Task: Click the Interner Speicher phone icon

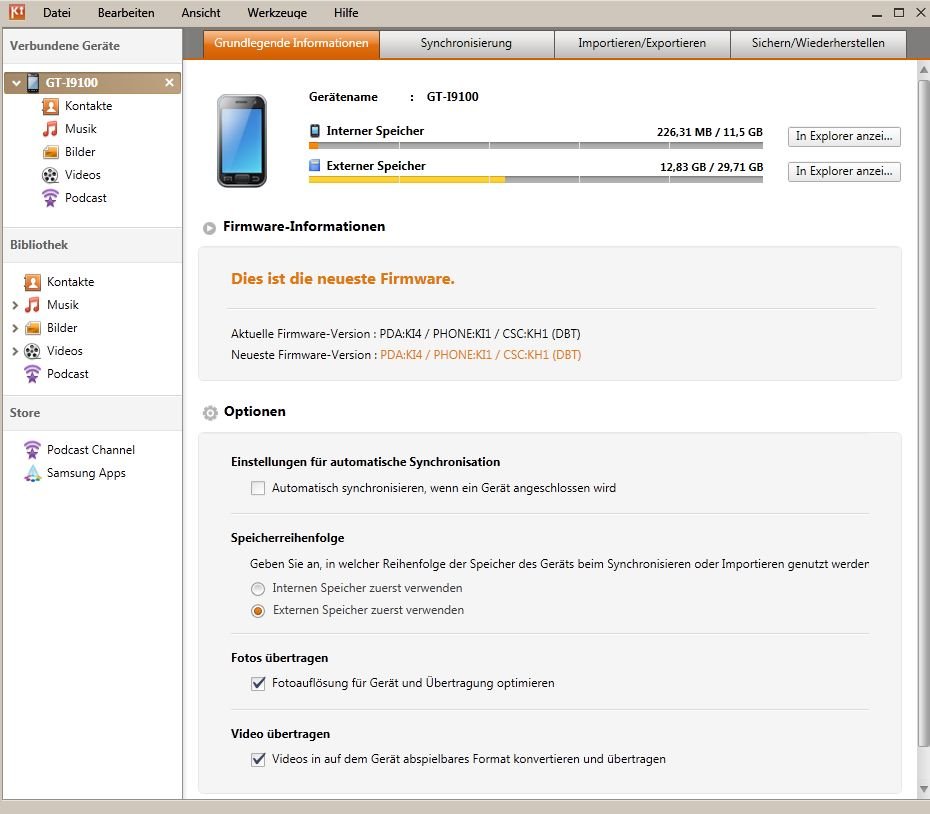Action: pyautogui.click(x=315, y=131)
